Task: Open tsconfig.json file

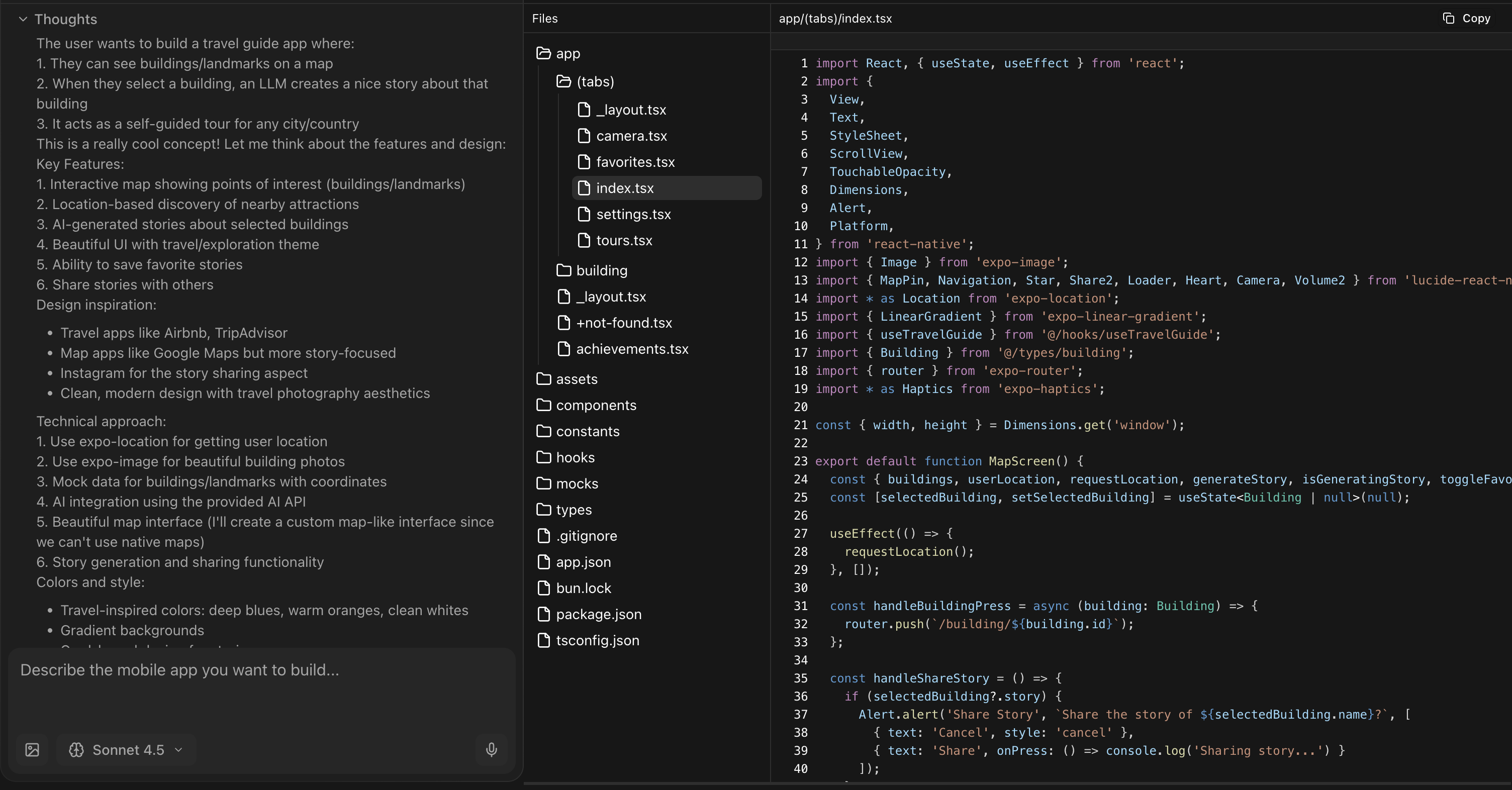Action: pyautogui.click(x=597, y=640)
